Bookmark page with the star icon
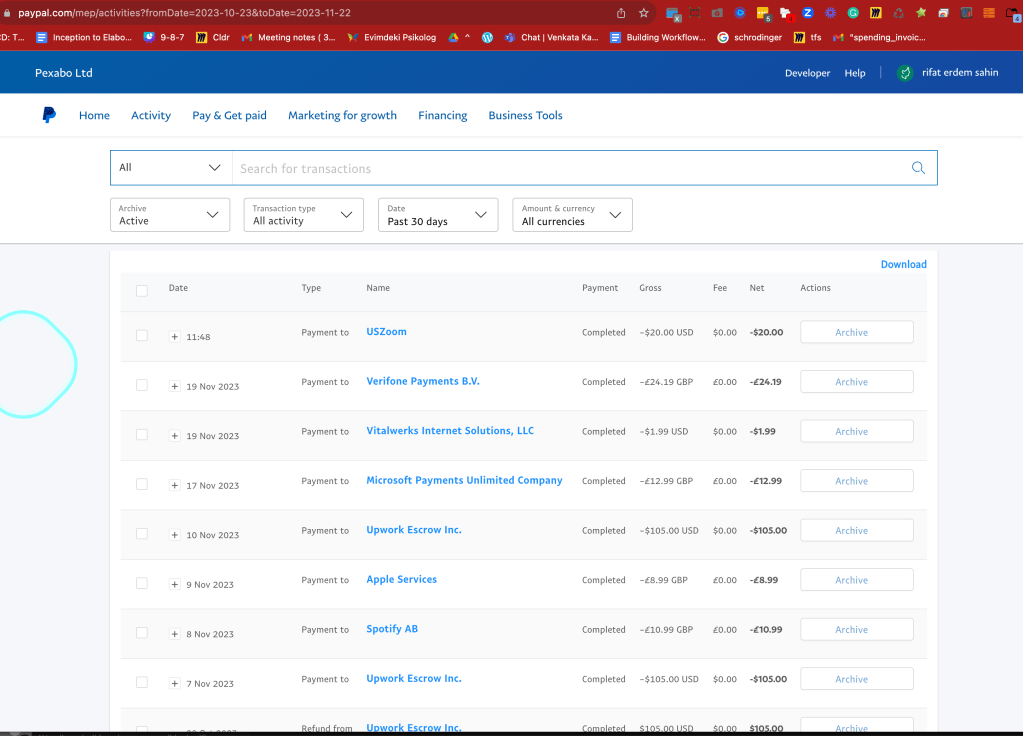The width and height of the screenshot is (1023, 736). (644, 13)
